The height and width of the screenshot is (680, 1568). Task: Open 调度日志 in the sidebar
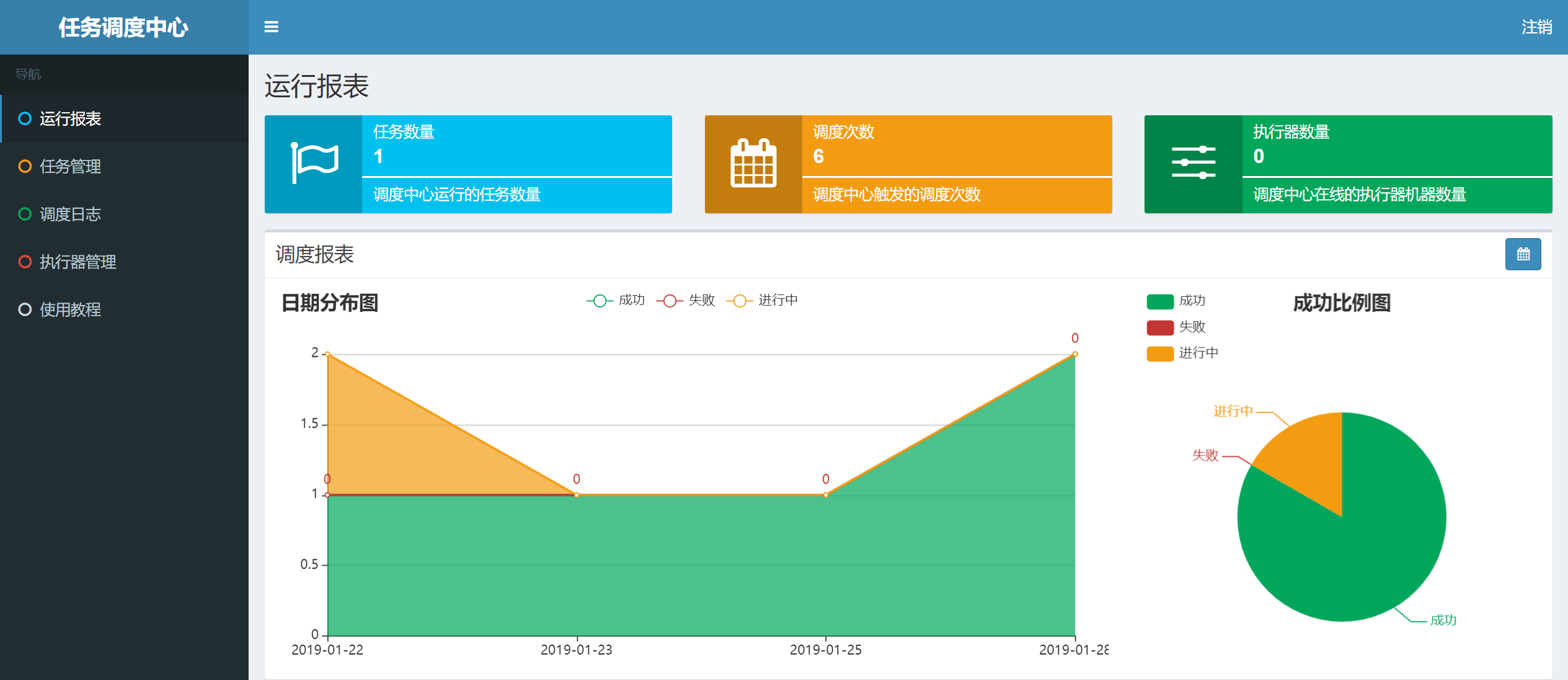point(70,214)
